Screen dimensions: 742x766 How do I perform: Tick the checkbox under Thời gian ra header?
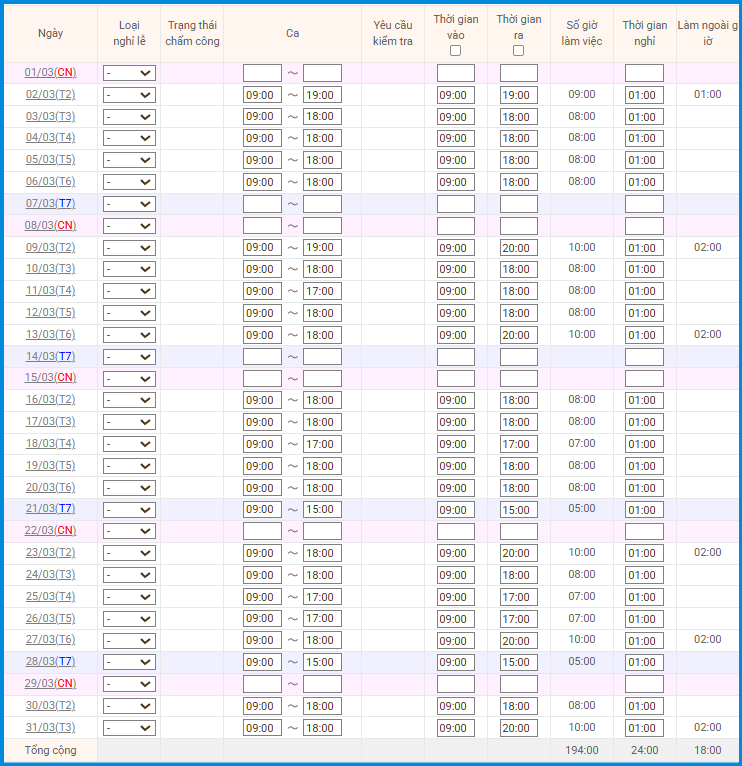pyautogui.click(x=518, y=50)
